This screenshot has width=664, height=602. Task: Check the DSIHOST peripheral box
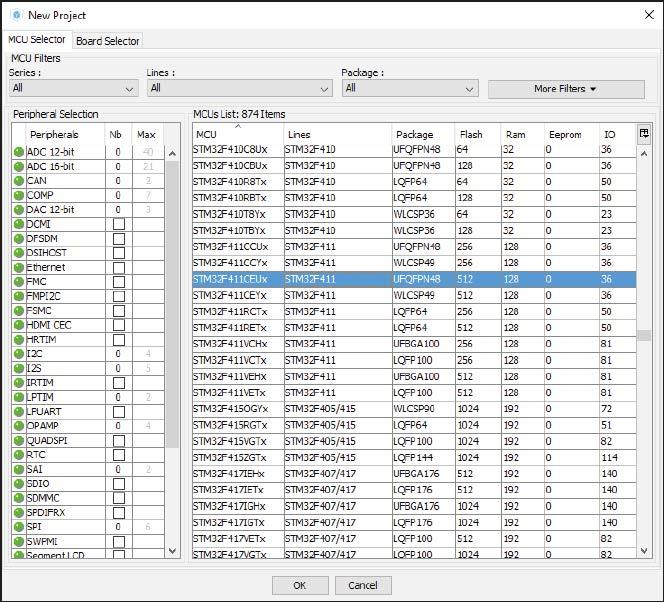(x=119, y=253)
